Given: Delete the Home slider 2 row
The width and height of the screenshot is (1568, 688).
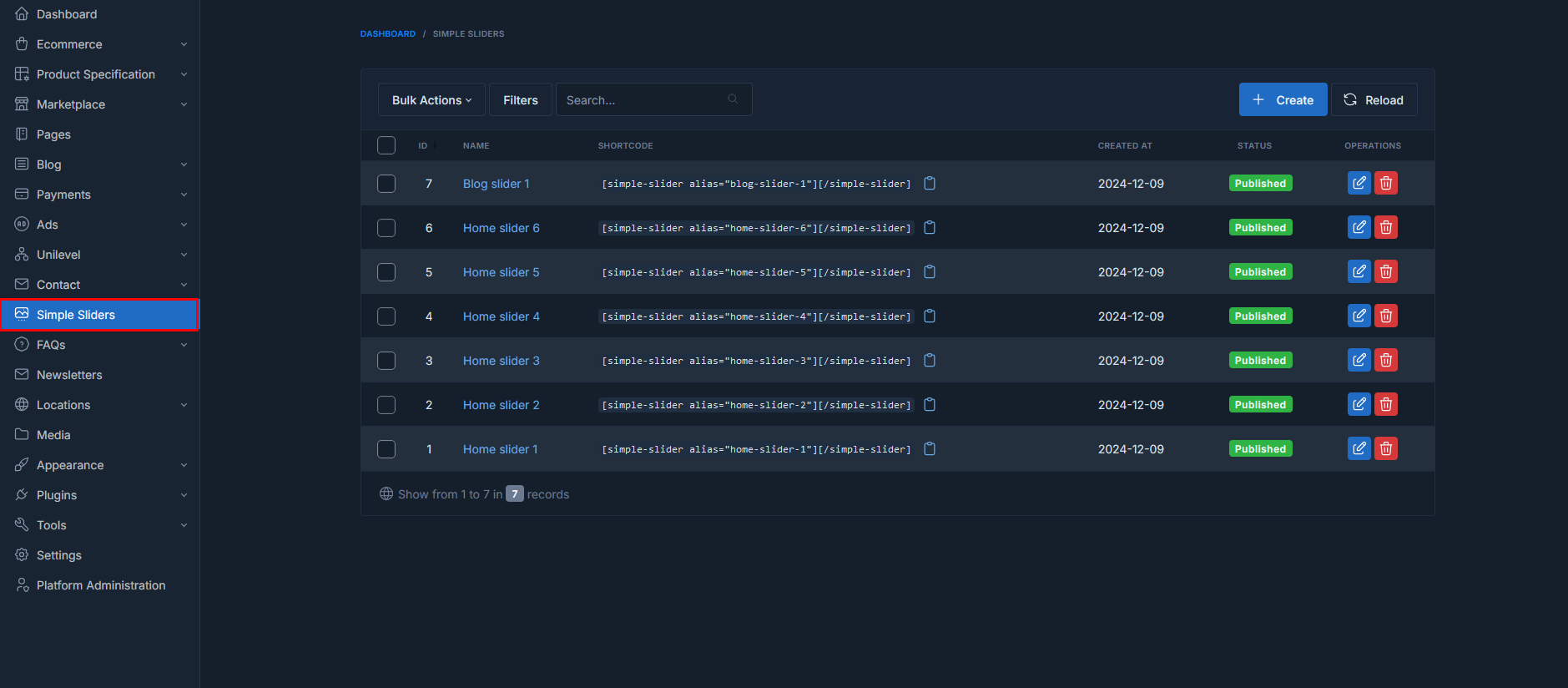Looking at the screenshot, I should (x=1385, y=404).
